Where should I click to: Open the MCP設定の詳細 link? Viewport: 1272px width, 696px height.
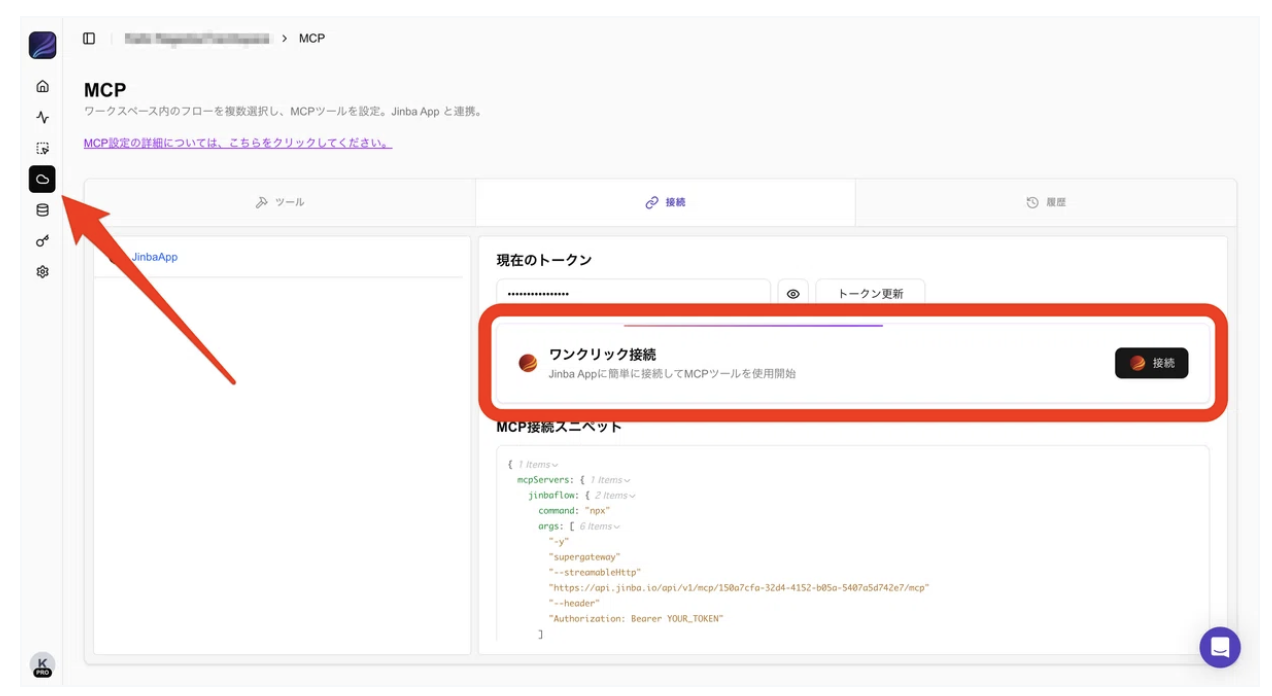pyautogui.click(x=237, y=143)
